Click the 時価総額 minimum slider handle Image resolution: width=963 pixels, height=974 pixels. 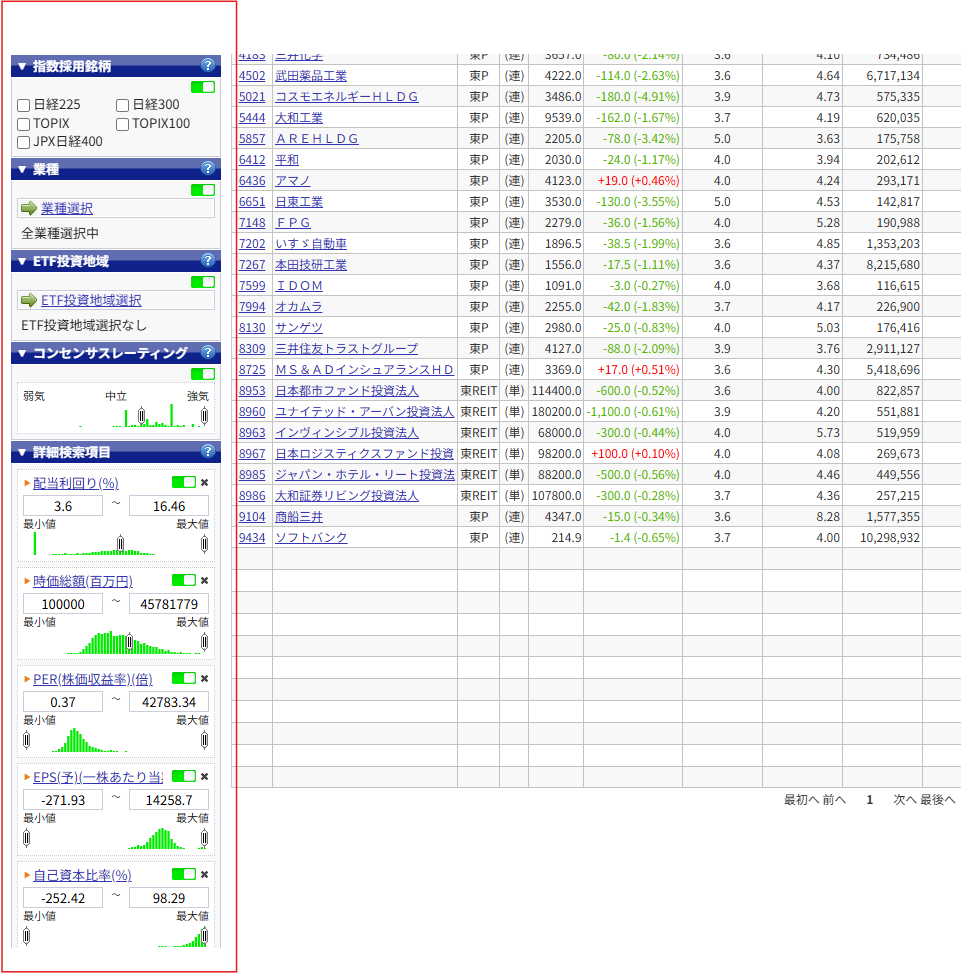(x=129, y=641)
